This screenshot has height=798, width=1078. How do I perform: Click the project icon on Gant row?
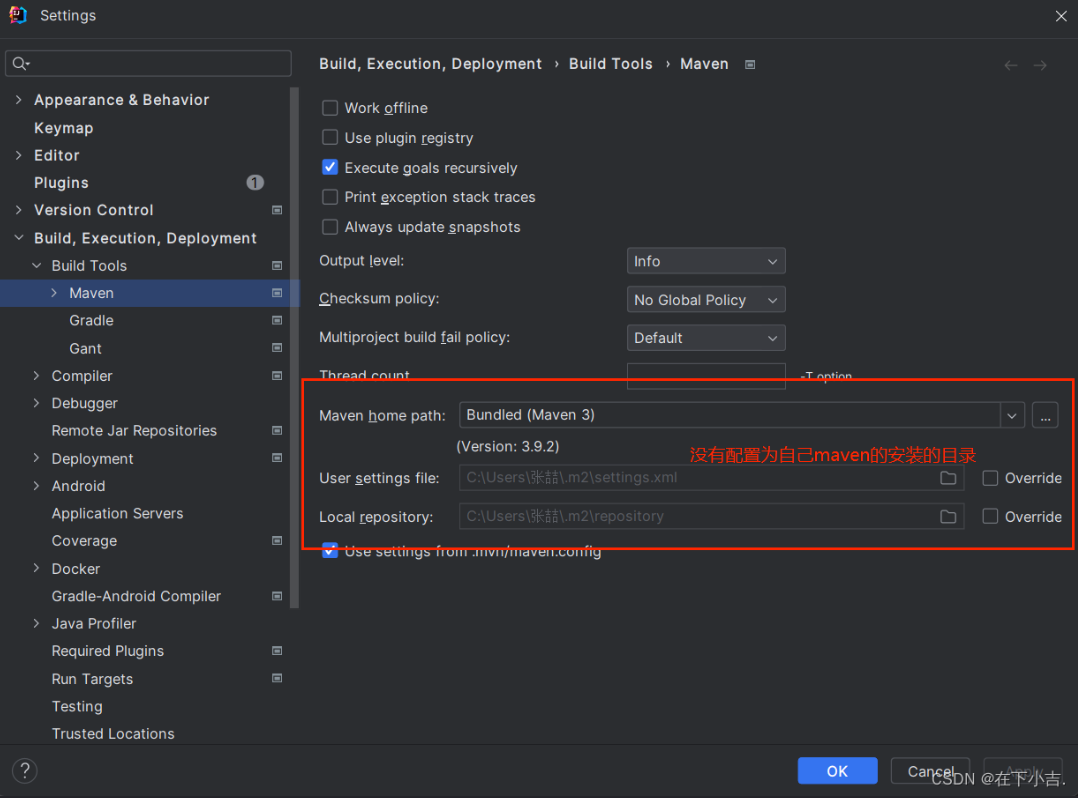277,348
